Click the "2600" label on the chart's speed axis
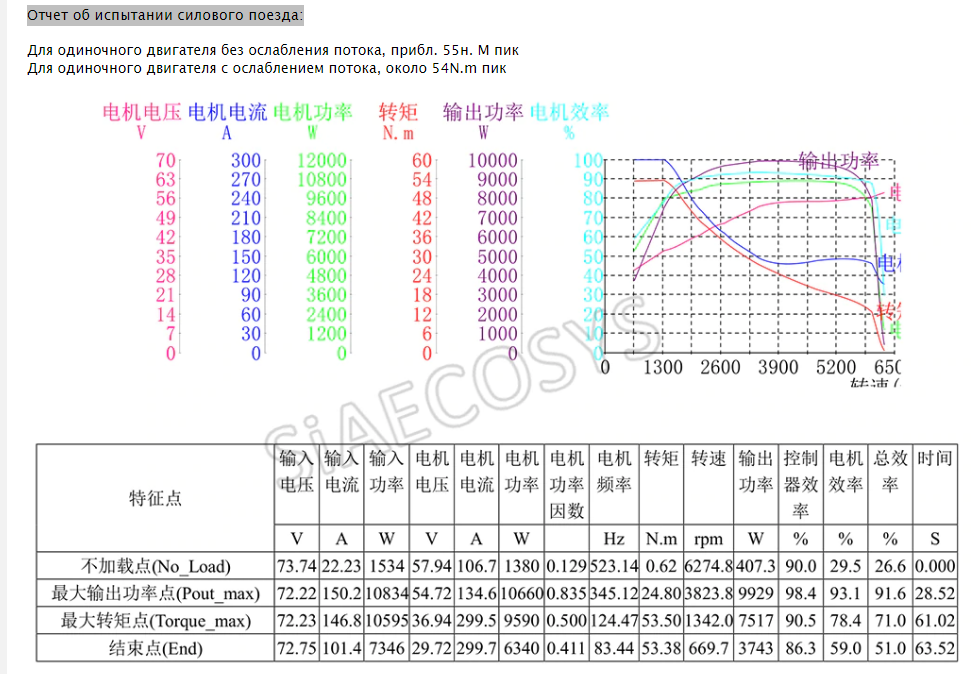Viewport: 980px width, 674px height. point(720,367)
